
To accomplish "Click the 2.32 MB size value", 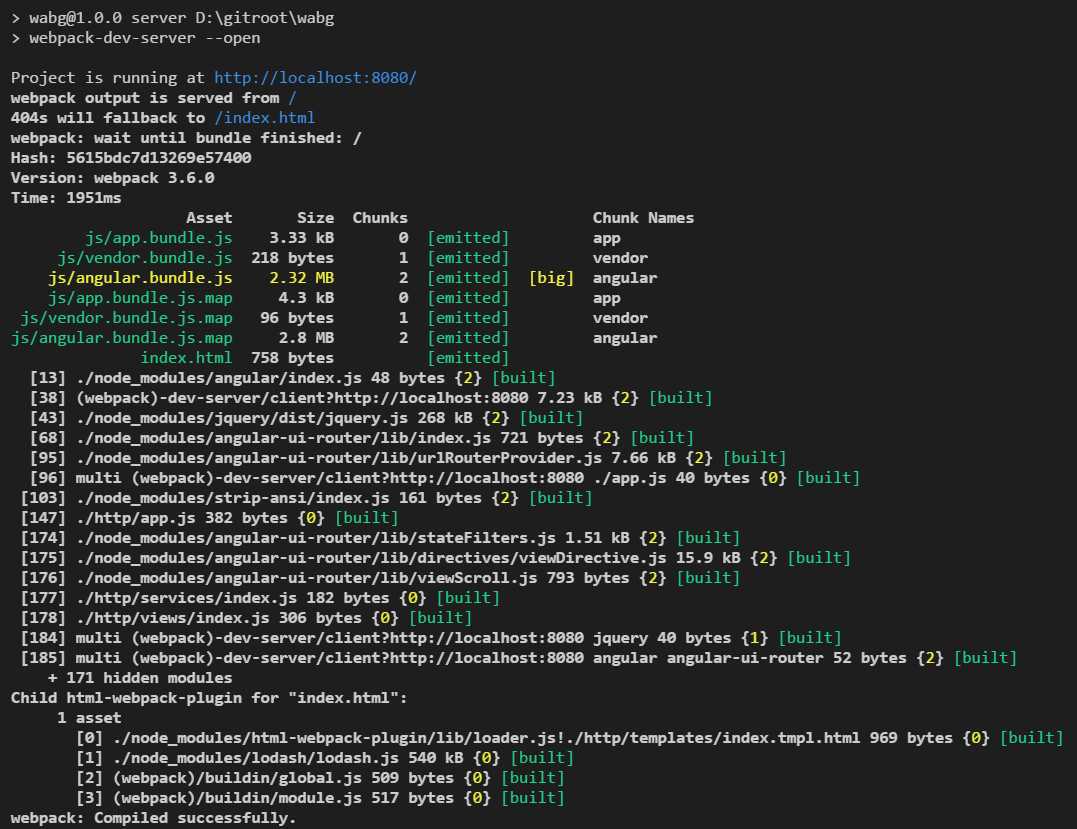I will tap(302, 277).
